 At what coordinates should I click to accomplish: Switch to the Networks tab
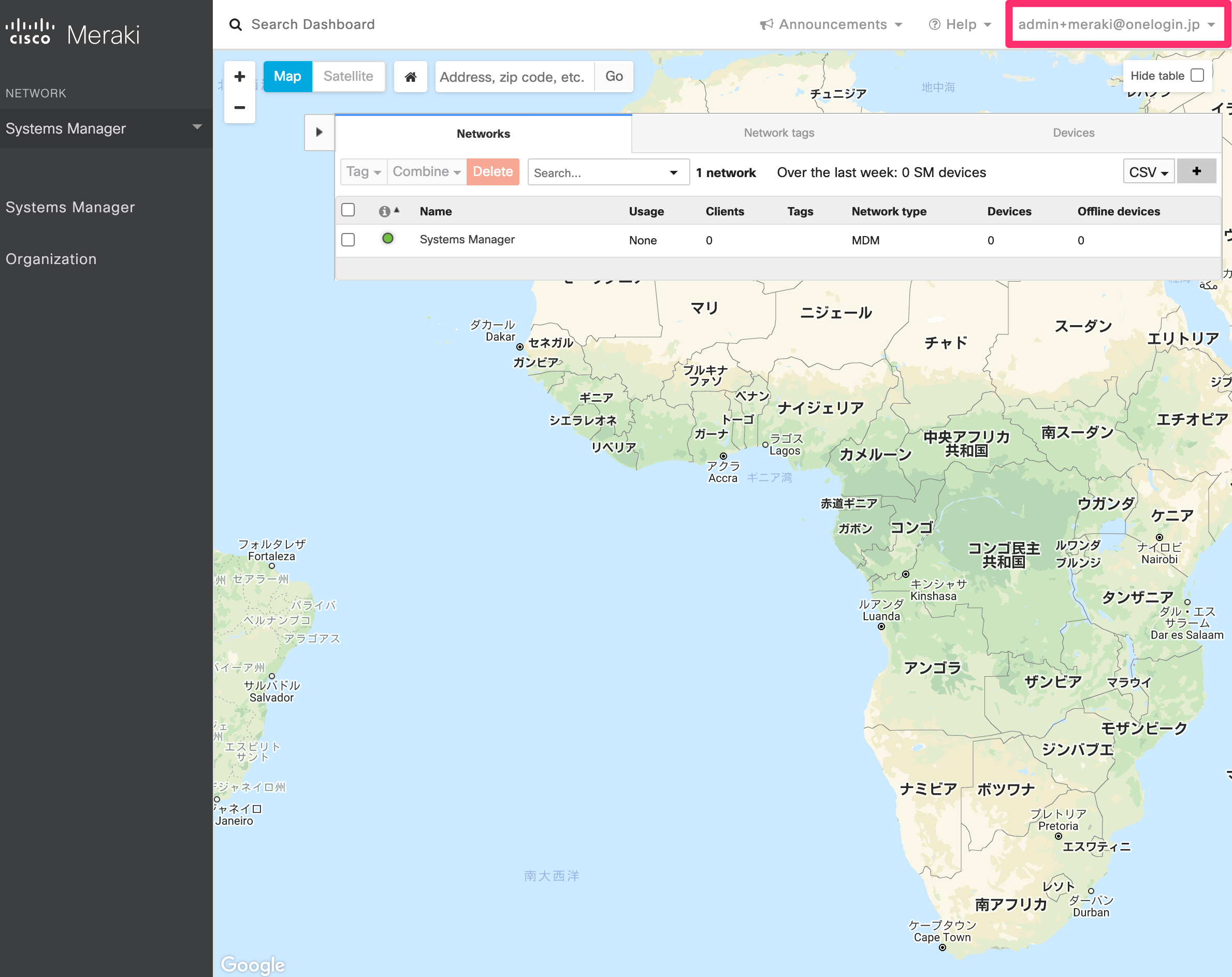pyautogui.click(x=484, y=134)
